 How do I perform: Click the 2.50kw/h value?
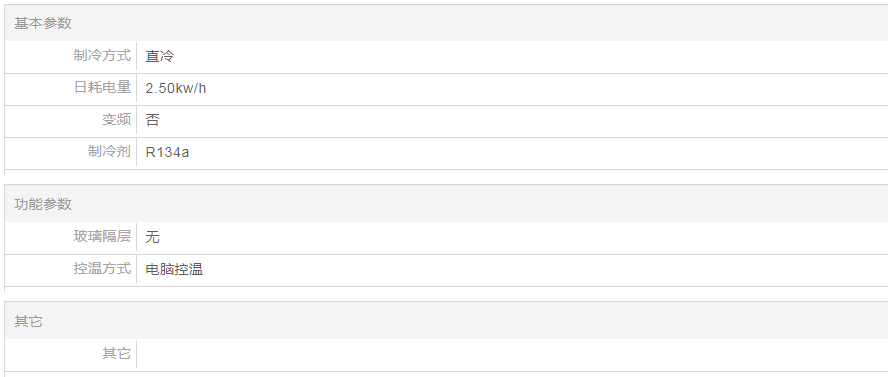(175, 88)
